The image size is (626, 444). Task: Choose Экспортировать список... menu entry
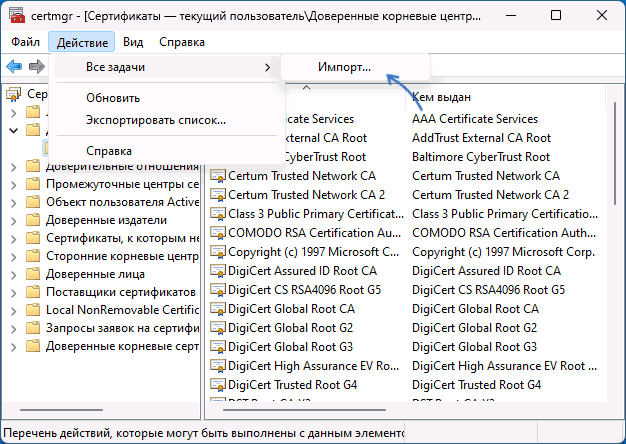pos(156,120)
